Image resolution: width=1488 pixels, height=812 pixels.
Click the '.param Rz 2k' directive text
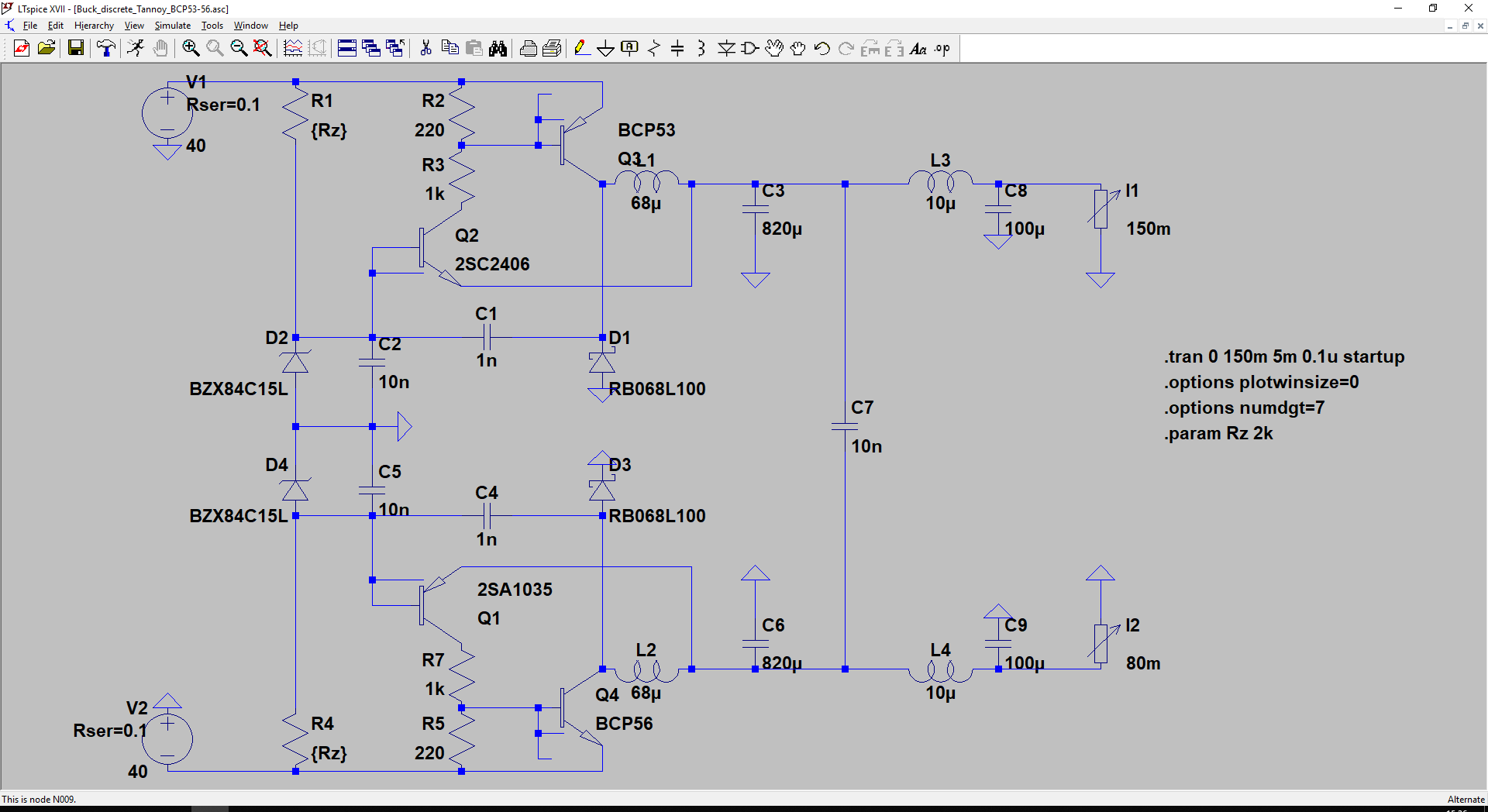[1218, 433]
